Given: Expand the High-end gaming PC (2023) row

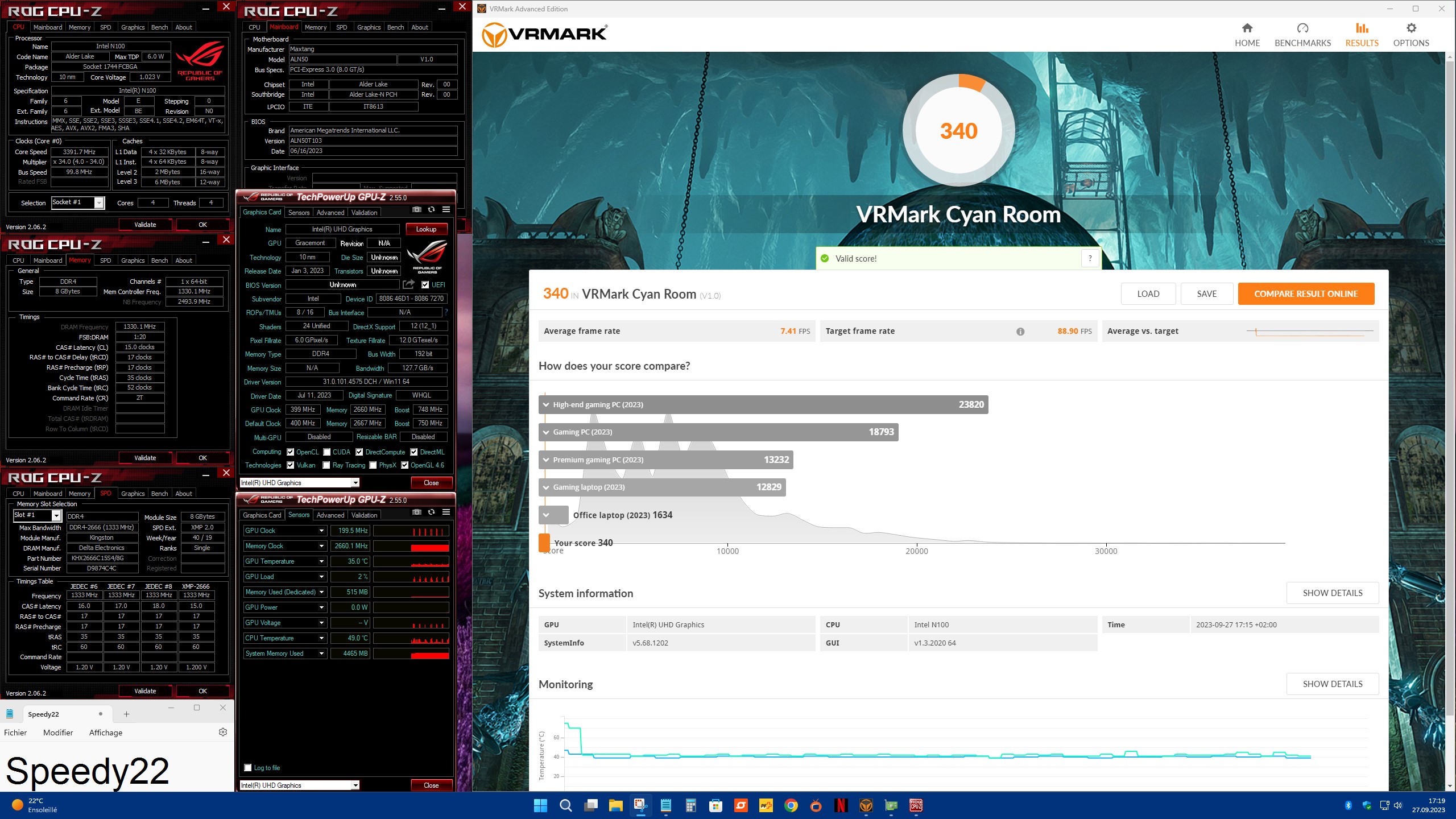Looking at the screenshot, I should (763, 404).
